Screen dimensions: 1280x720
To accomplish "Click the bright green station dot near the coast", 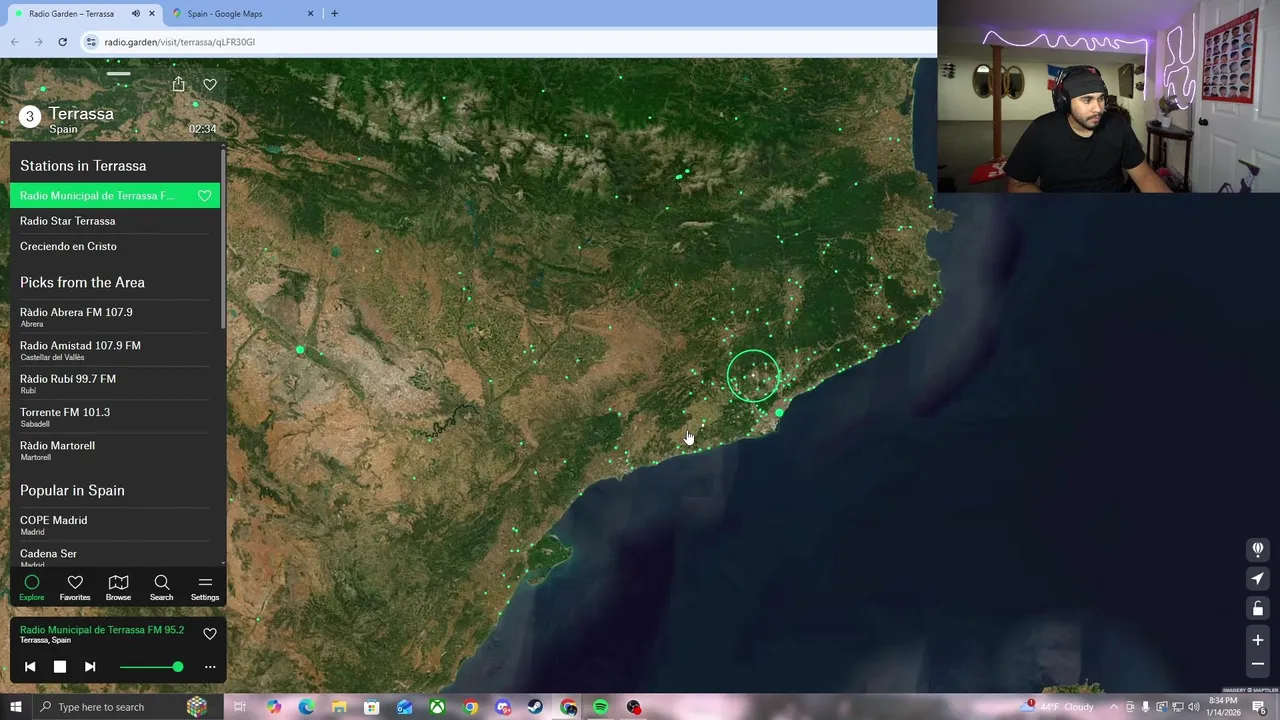I will 779,412.
